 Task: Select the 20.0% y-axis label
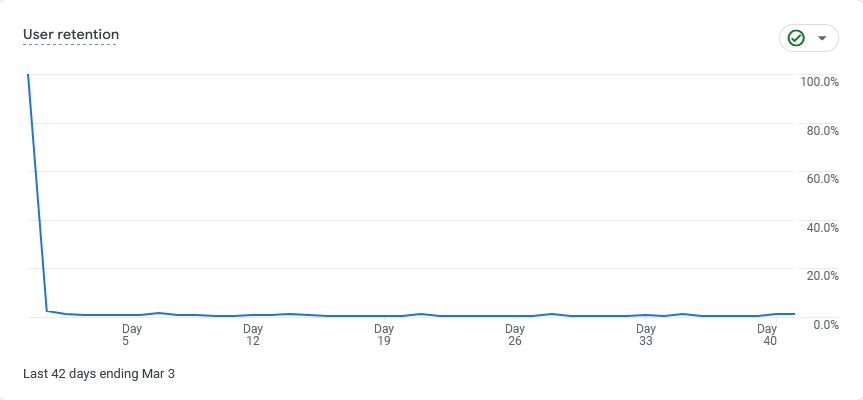pos(822,276)
